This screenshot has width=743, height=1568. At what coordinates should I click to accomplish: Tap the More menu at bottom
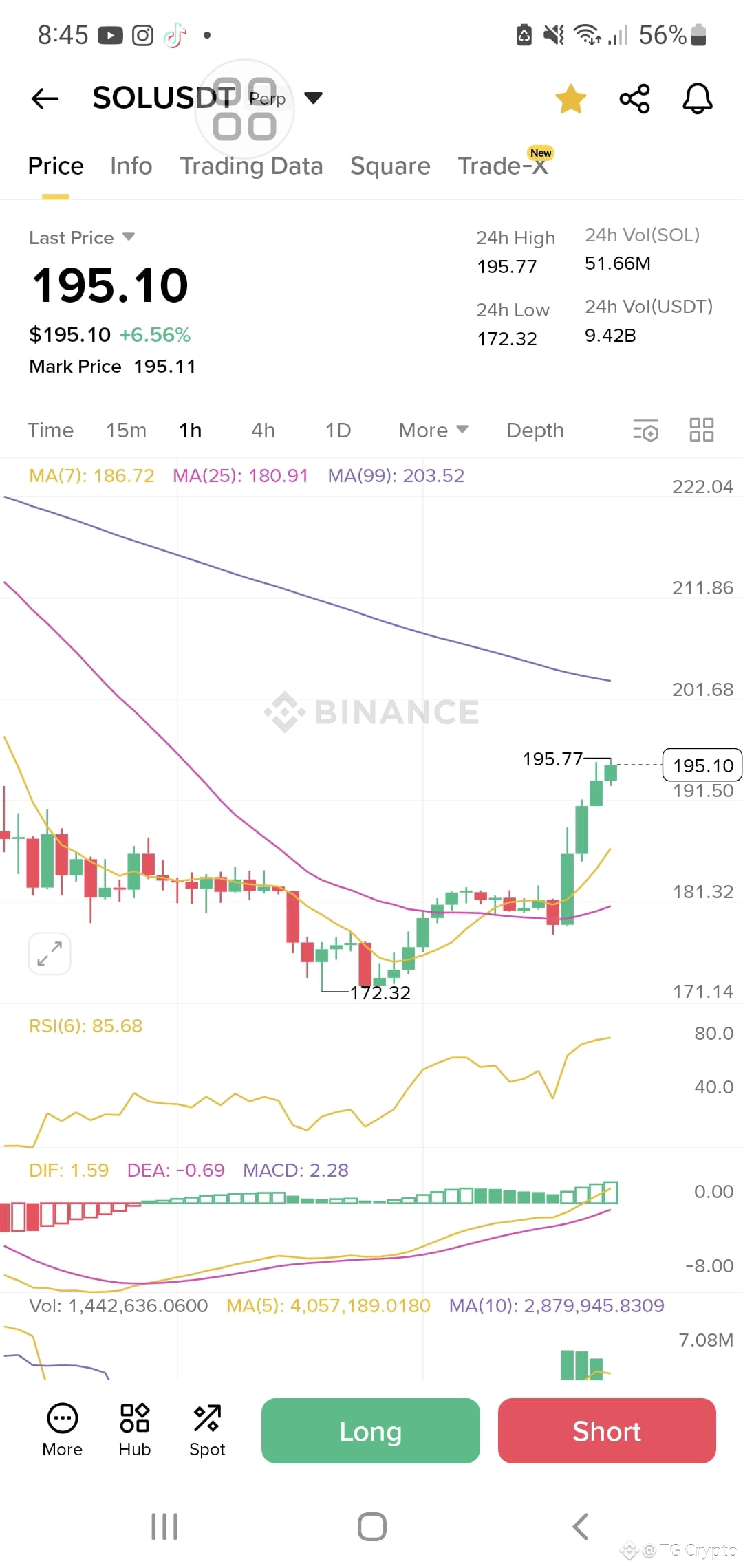click(x=62, y=1430)
